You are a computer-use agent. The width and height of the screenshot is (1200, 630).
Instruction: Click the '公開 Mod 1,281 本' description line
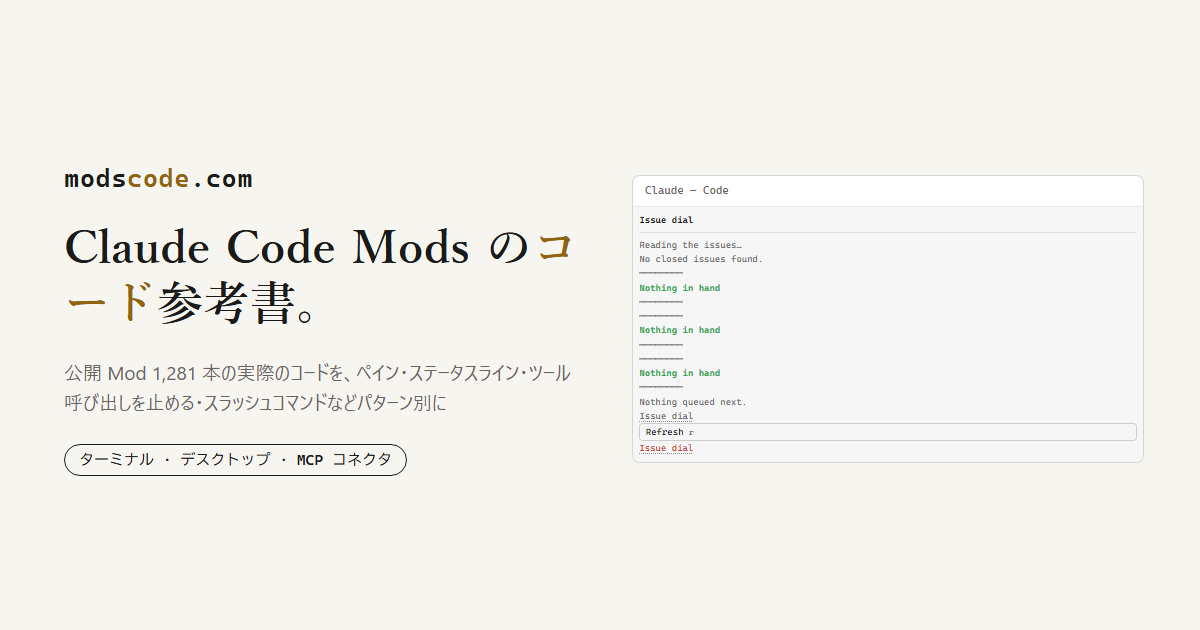317,374
